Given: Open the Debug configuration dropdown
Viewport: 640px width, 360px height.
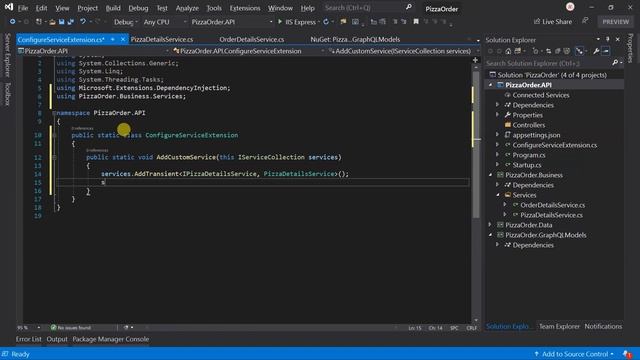Looking at the screenshot, I should (125, 22).
